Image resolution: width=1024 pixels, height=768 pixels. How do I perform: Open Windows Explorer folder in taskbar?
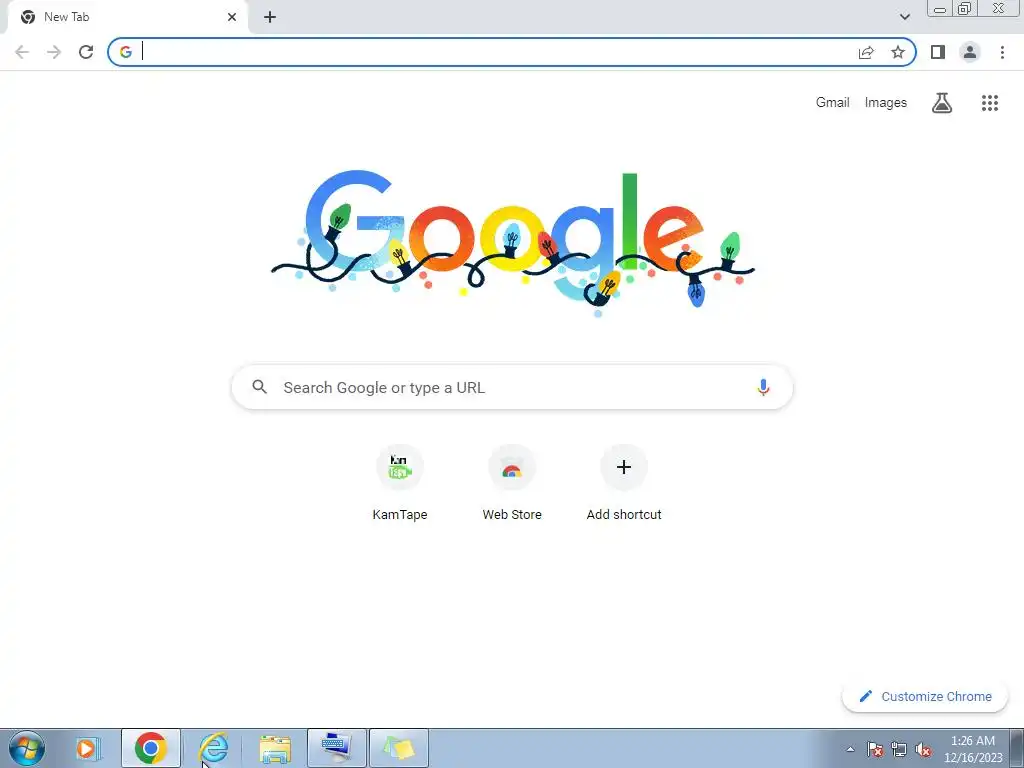(x=275, y=748)
